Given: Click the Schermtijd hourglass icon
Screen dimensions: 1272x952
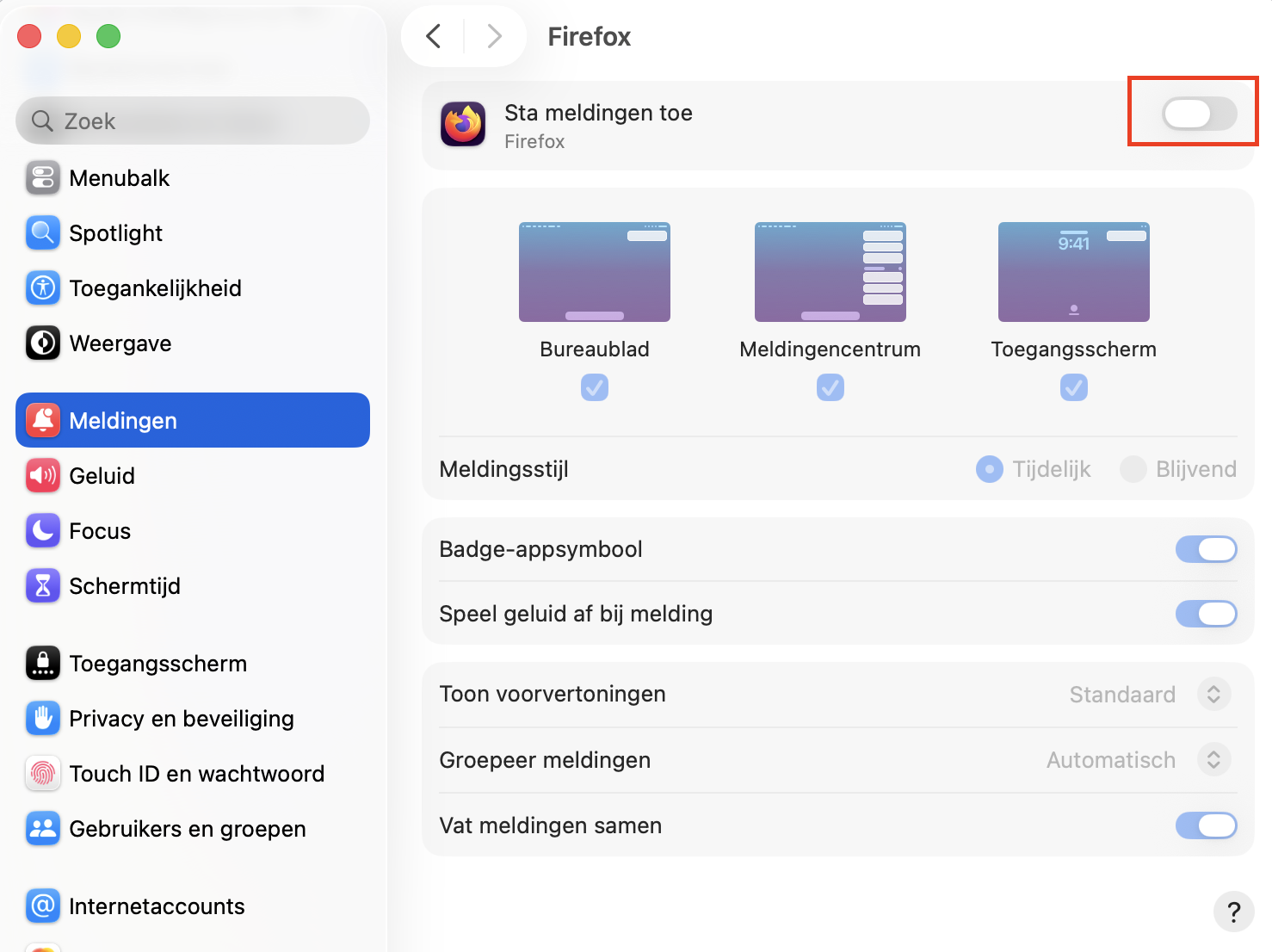Looking at the screenshot, I should point(43,586).
